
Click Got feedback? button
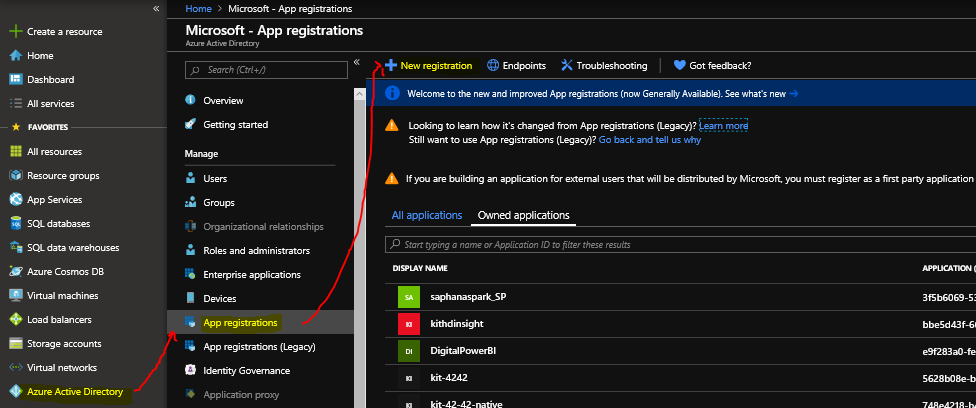[x=713, y=65]
